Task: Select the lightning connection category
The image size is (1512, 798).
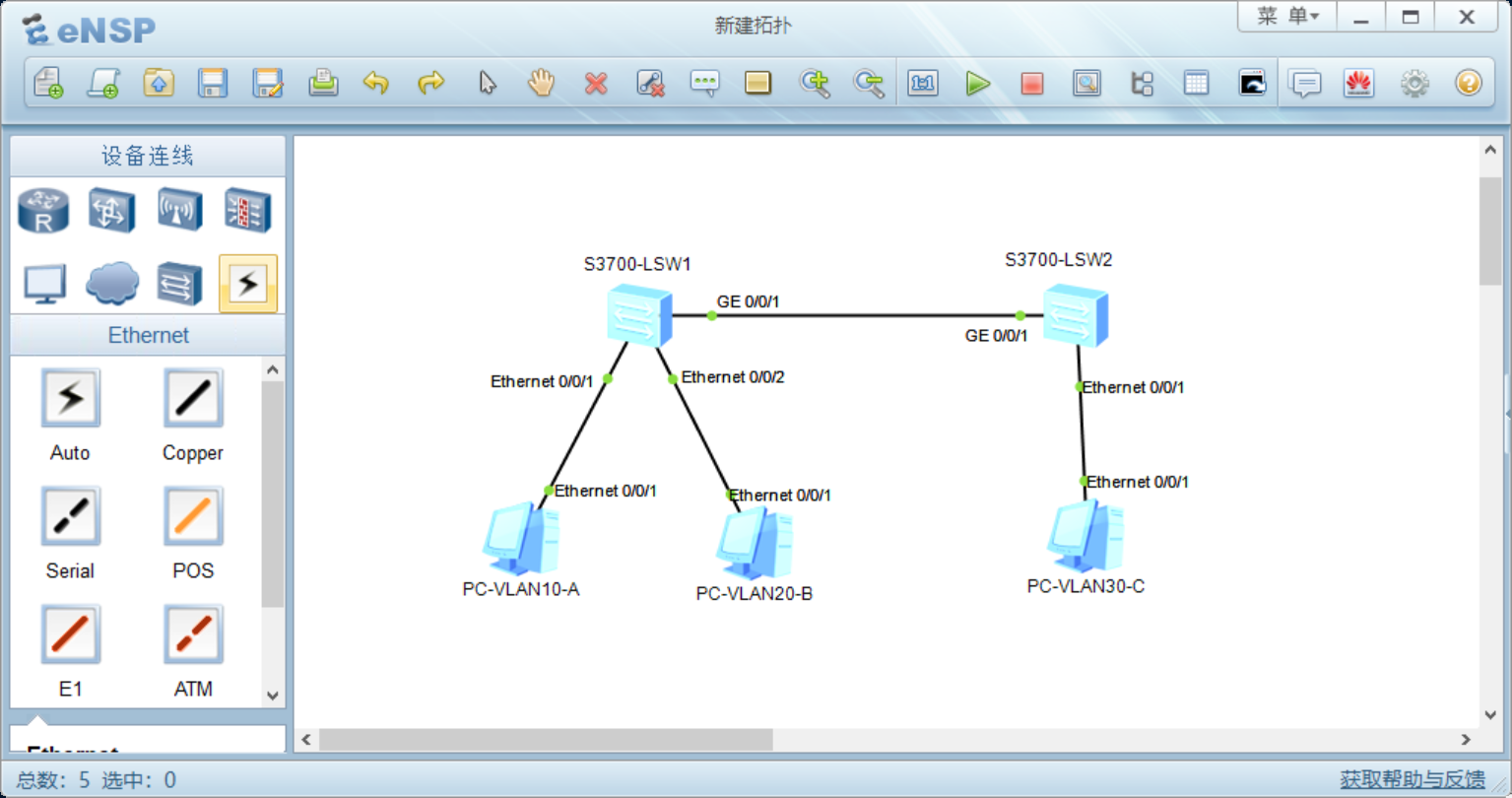Action: 247,284
